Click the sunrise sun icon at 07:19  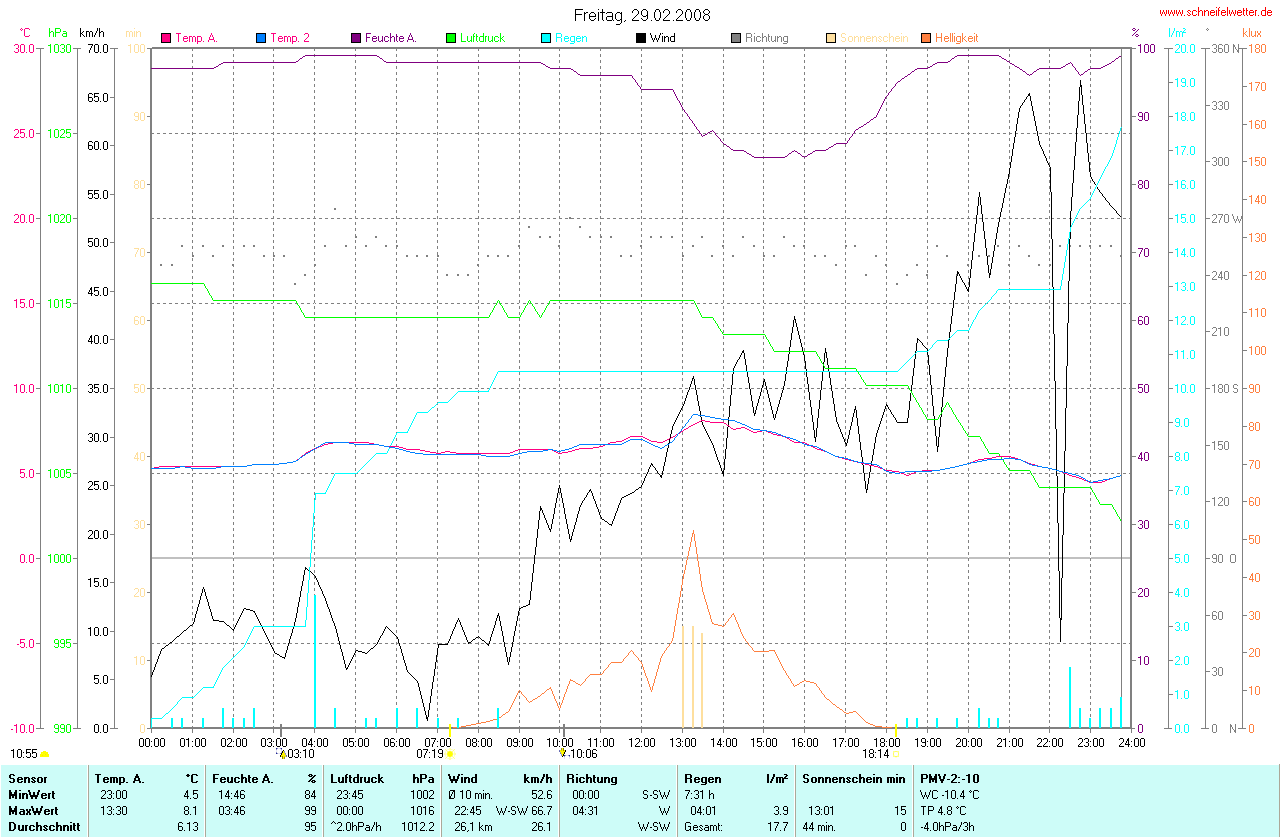tap(450, 754)
